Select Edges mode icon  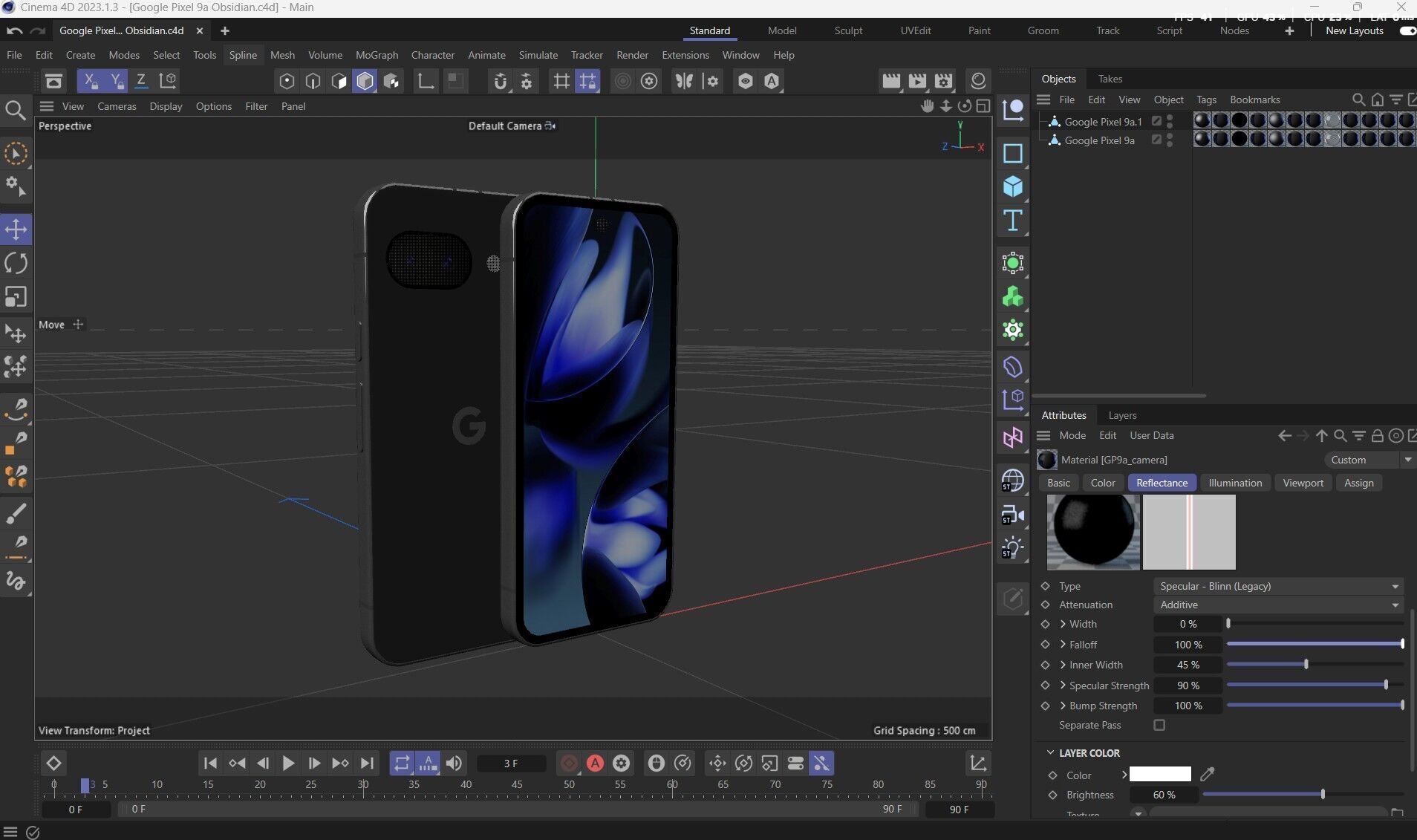[x=313, y=81]
